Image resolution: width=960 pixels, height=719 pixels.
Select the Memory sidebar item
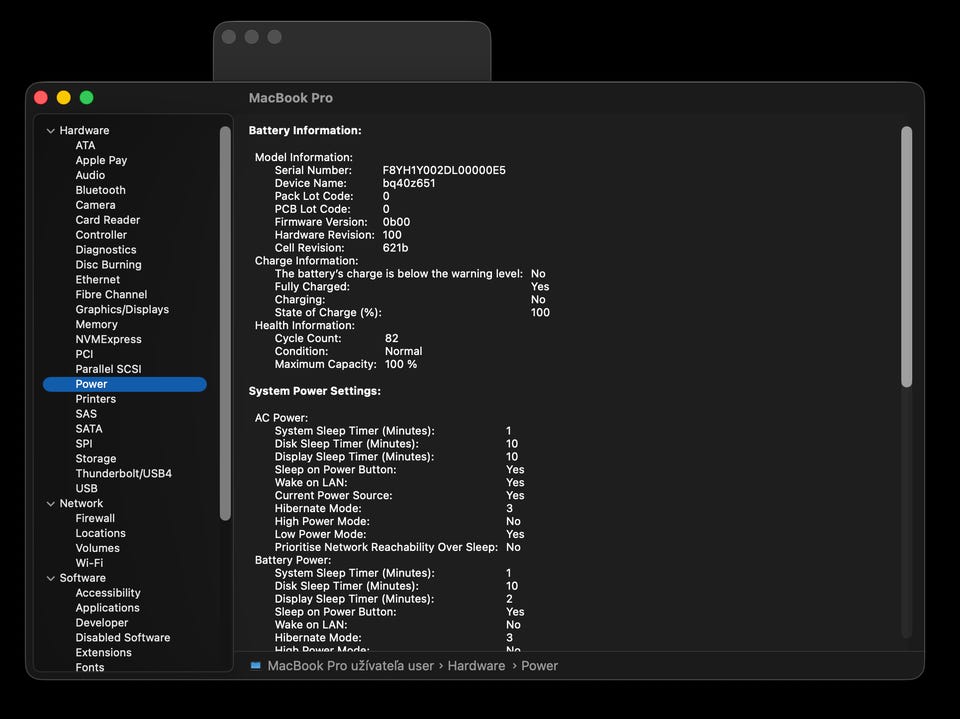[96, 324]
